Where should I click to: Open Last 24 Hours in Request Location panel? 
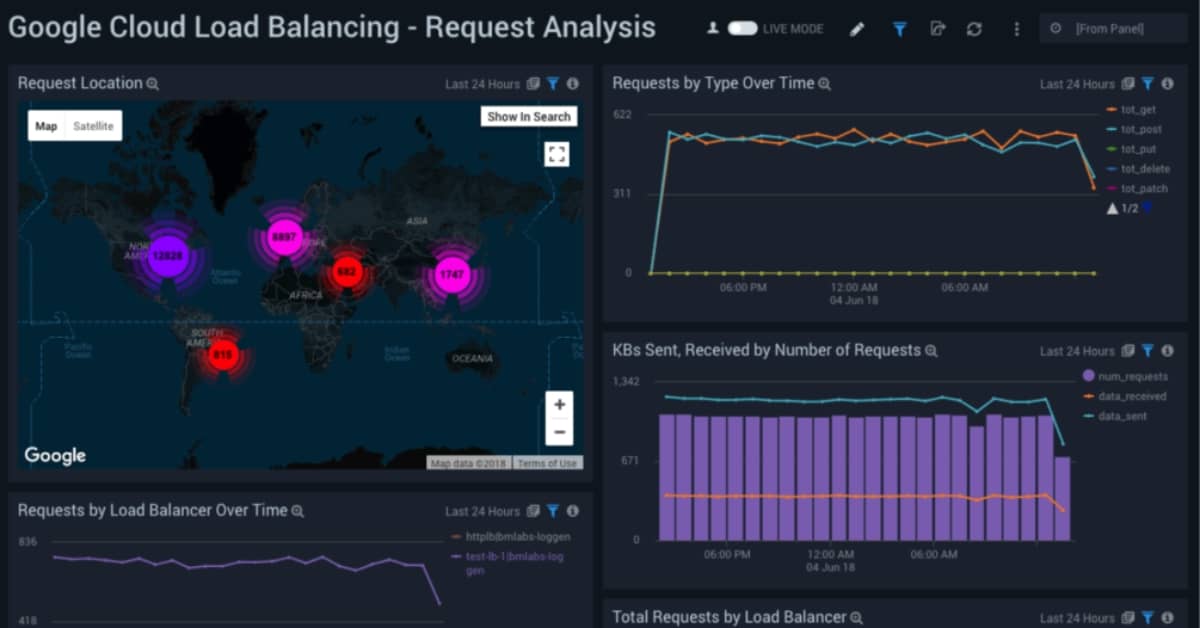click(483, 85)
